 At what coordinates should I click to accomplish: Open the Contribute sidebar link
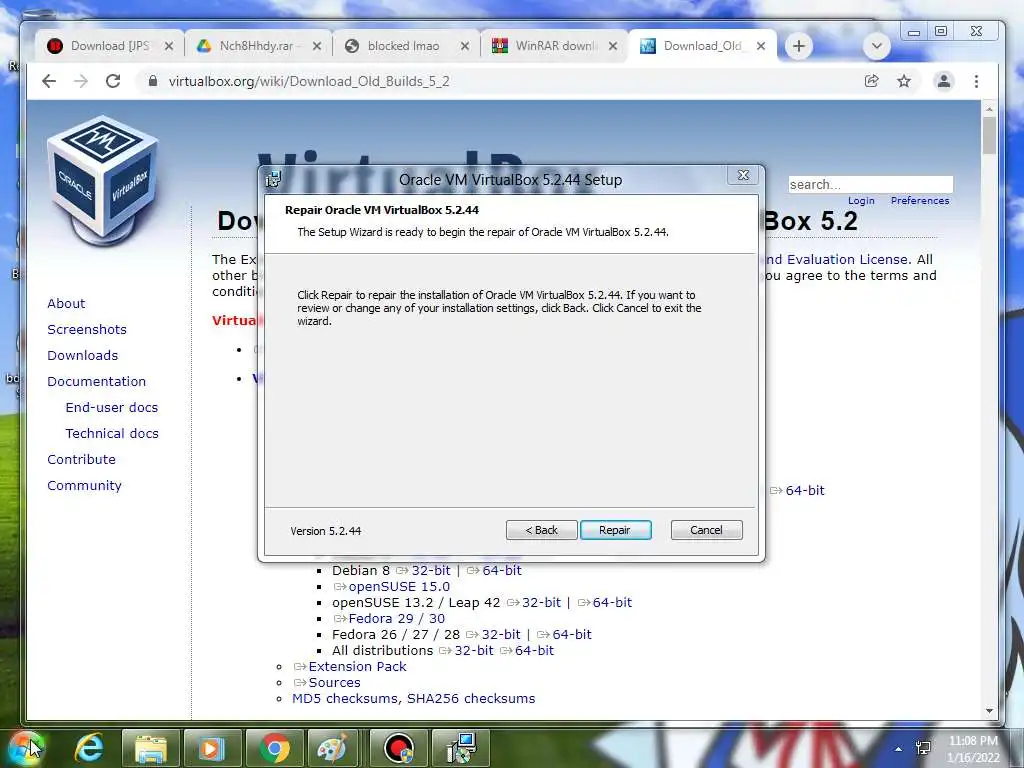82,460
